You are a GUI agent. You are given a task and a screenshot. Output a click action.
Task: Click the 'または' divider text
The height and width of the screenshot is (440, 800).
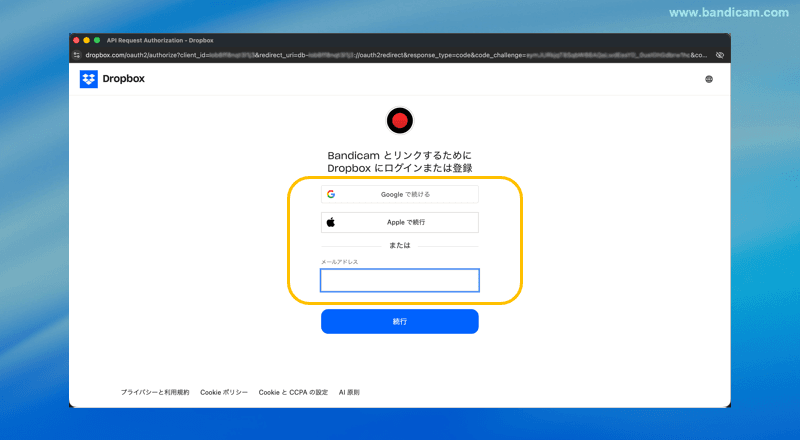(x=399, y=246)
